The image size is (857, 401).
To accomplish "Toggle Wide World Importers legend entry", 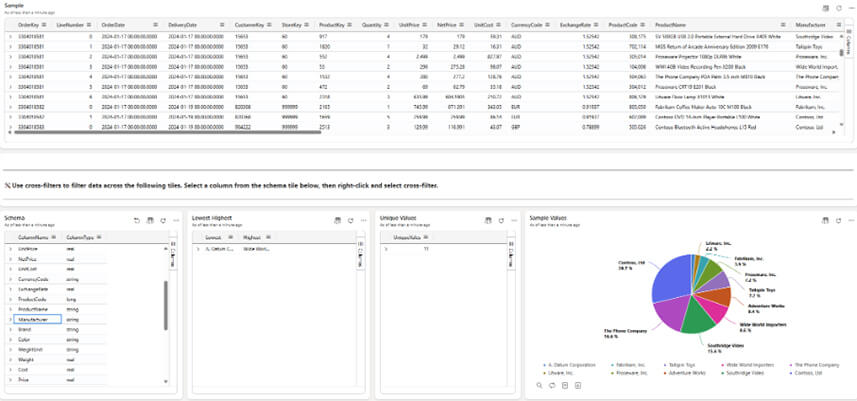I will (747, 365).
